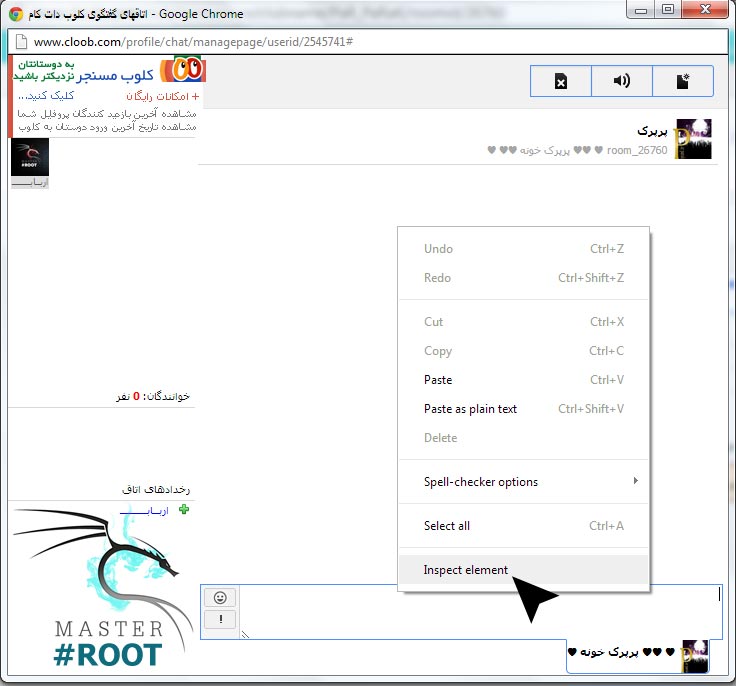Toggle the chat sound speaker icon

(x=621, y=81)
